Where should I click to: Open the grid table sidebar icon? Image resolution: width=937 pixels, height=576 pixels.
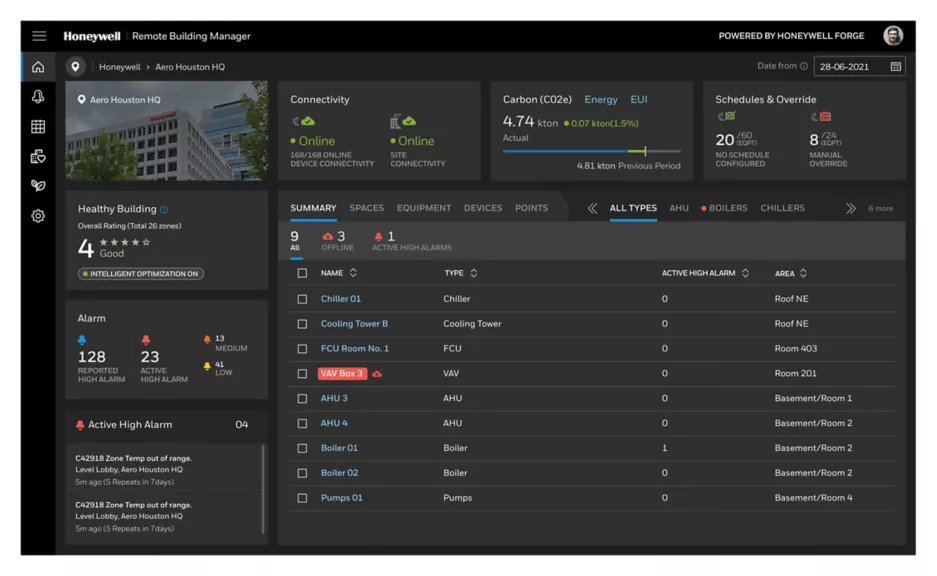[38, 127]
